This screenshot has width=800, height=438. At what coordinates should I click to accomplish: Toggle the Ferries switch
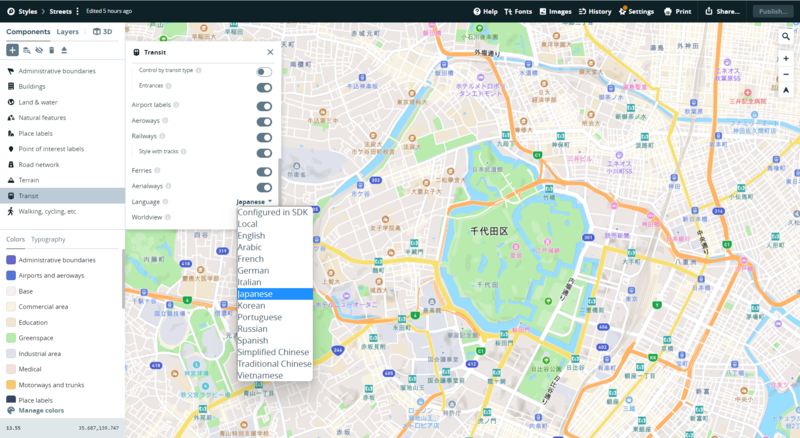[x=264, y=172]
